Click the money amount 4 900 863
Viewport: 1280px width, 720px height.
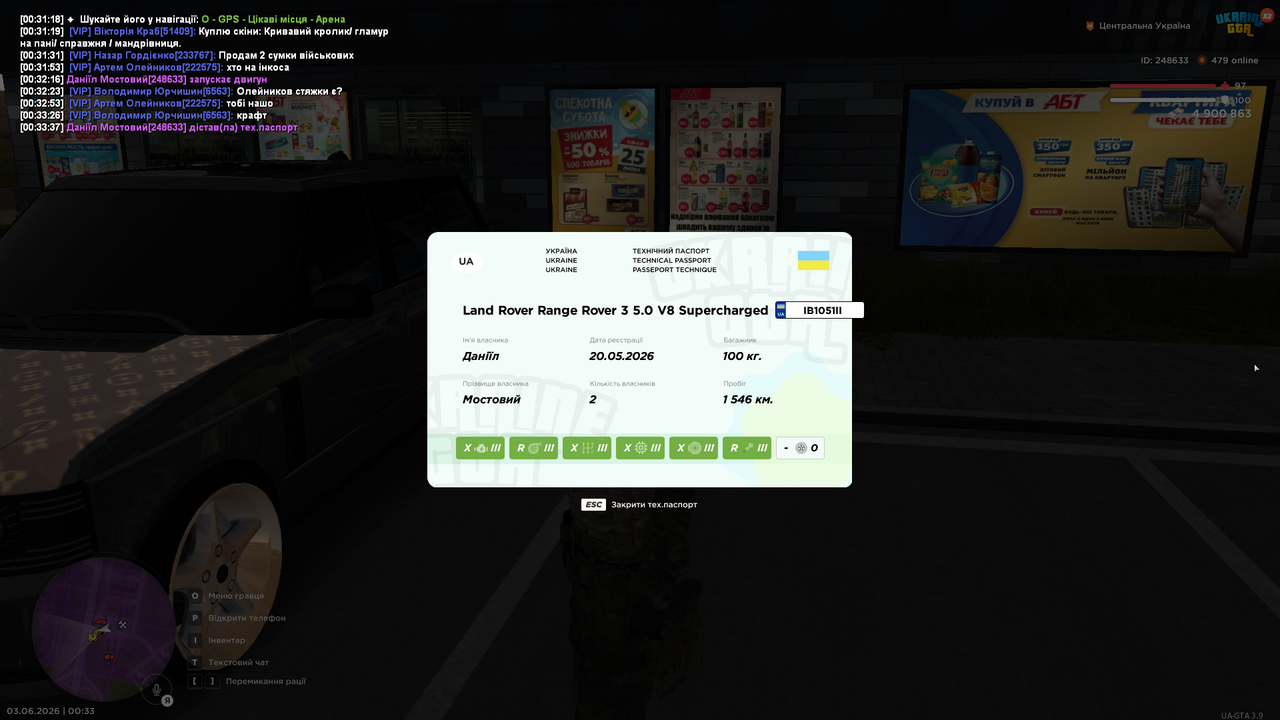[1222, 114]
